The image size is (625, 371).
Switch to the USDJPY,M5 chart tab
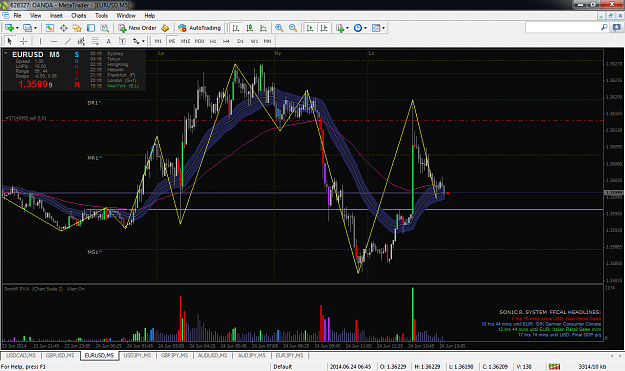(137, 355)
